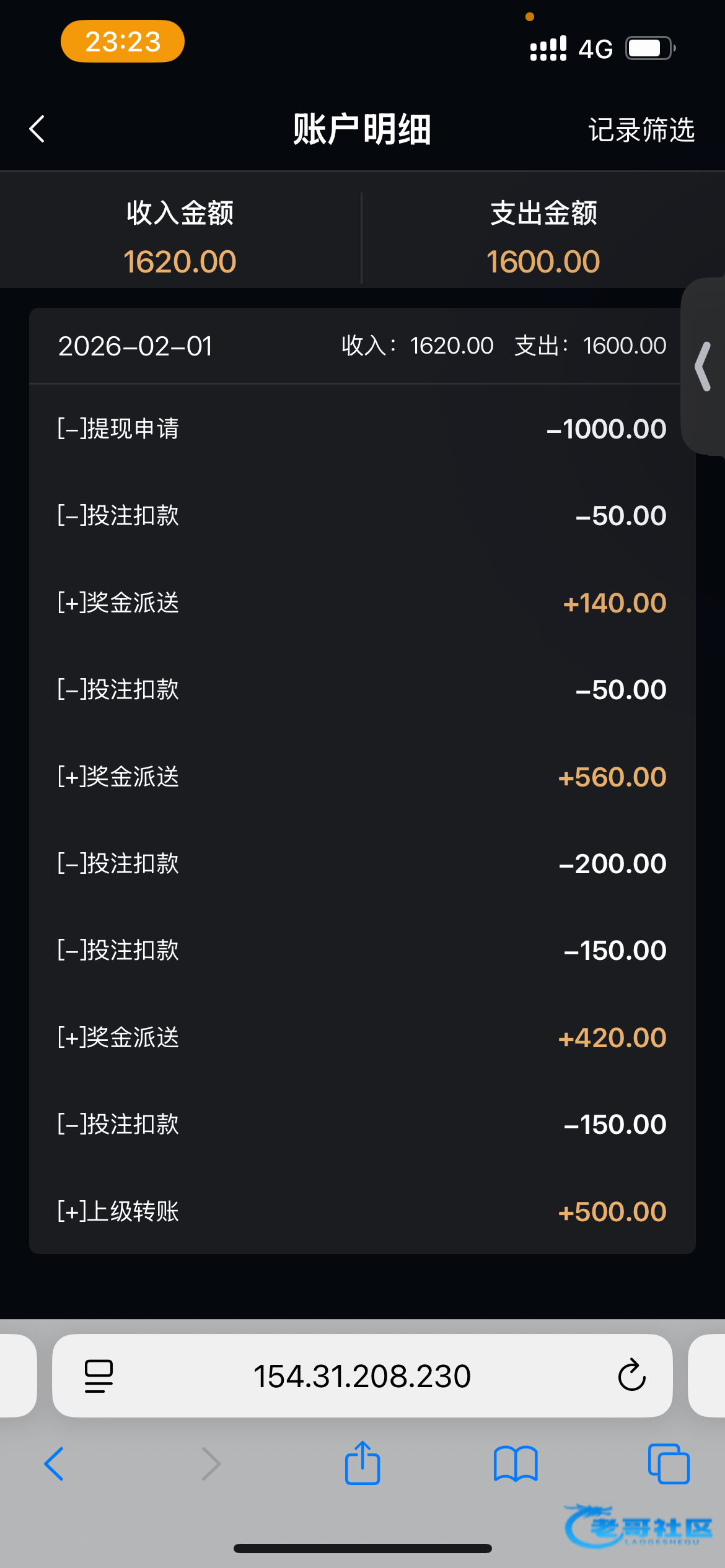Tap the 奖金派送 +560.00 entry
This screenshot has width=725, height=1568.
(362, 777)
